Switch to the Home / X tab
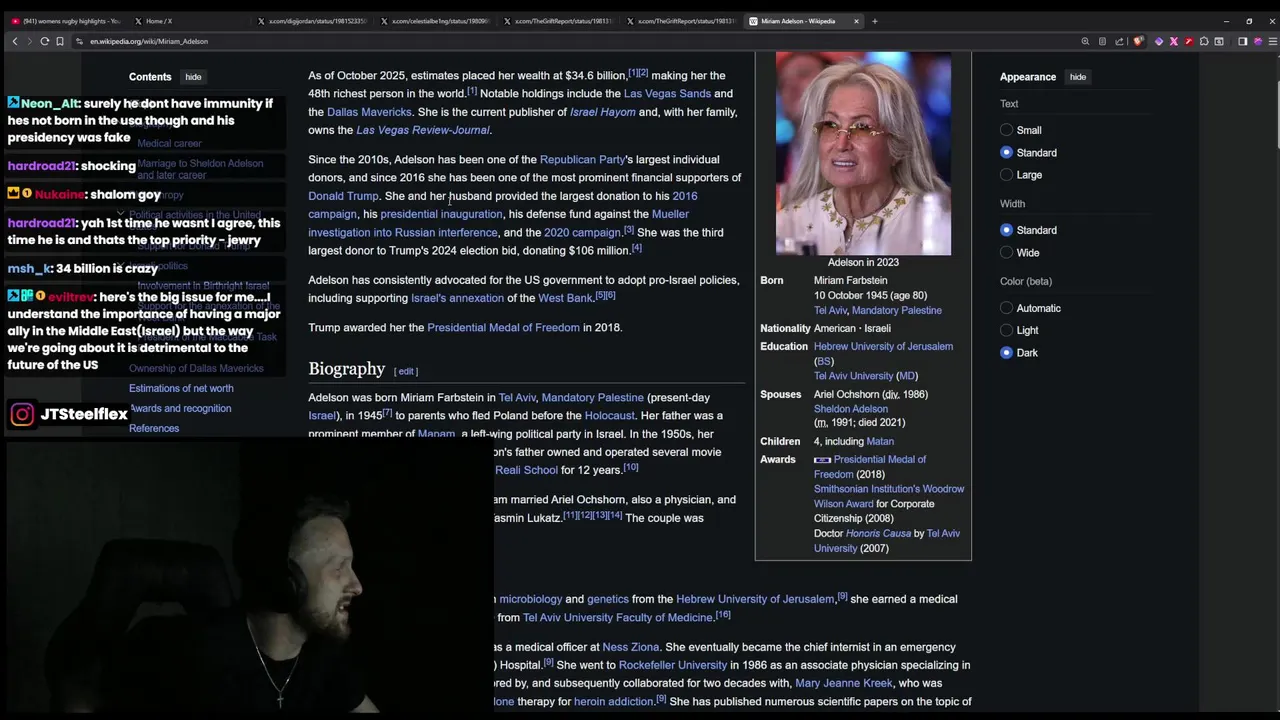This screenshot has height=720, width=1280. tap(190, 21)
